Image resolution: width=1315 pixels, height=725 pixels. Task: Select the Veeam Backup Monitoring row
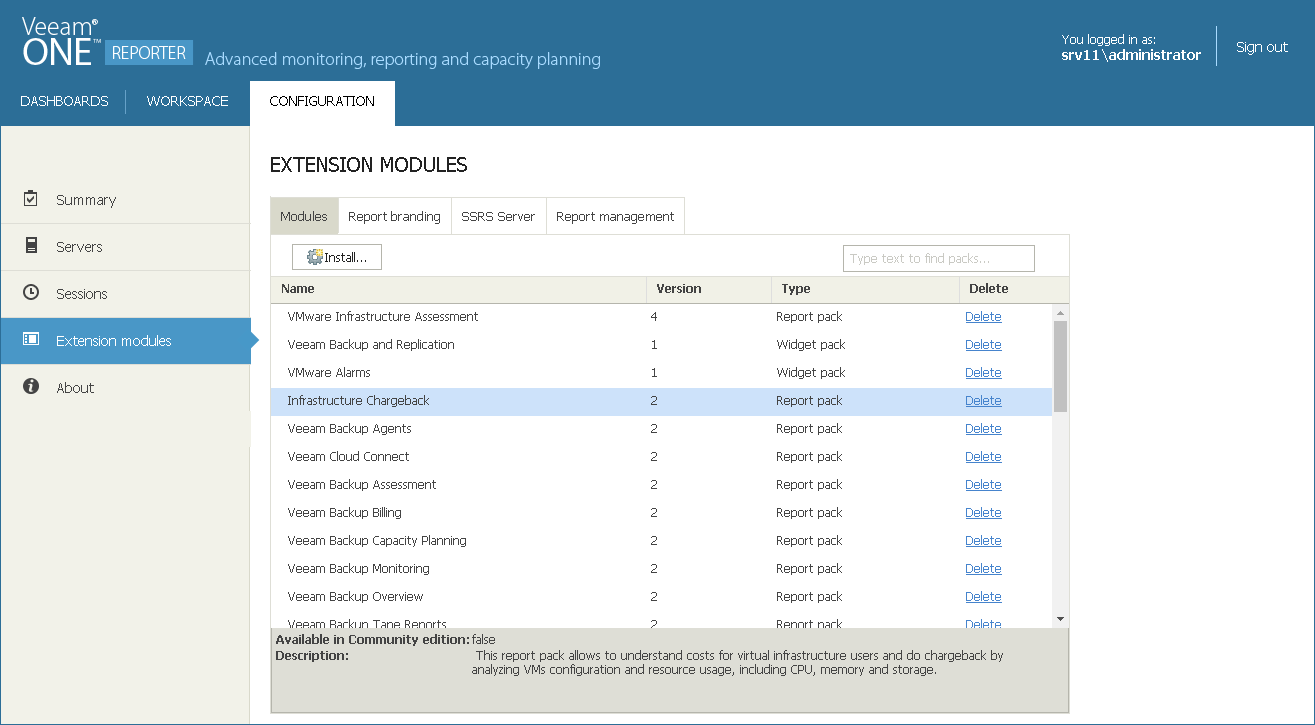click(x=661, y=569)
